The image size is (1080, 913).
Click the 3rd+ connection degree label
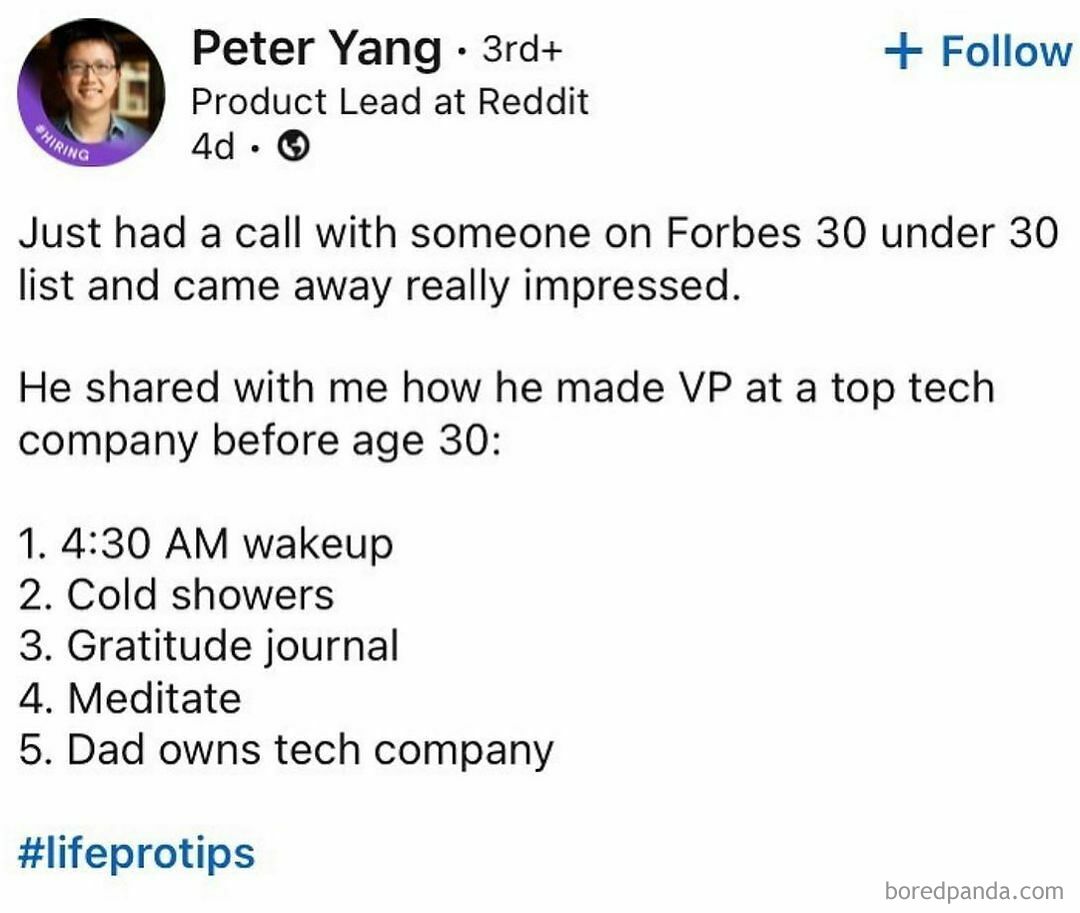click(x=528, y=49)
